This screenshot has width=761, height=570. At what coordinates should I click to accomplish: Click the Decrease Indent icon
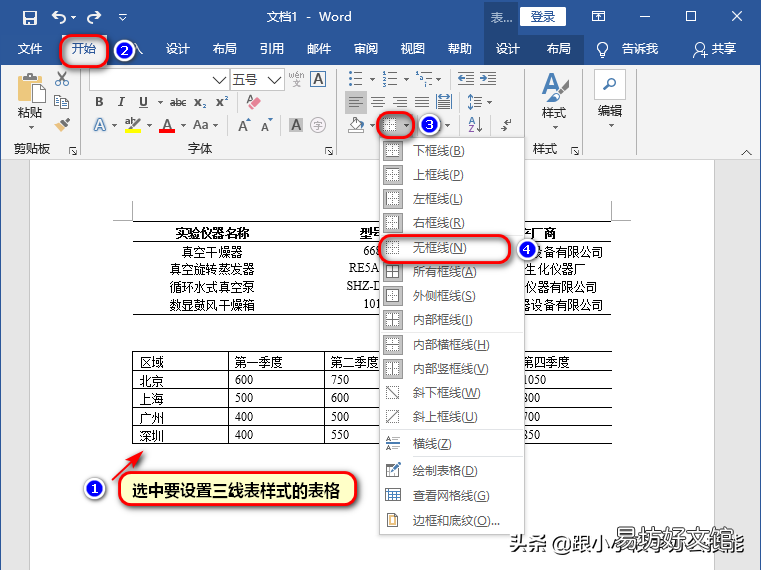pos(466,79)
